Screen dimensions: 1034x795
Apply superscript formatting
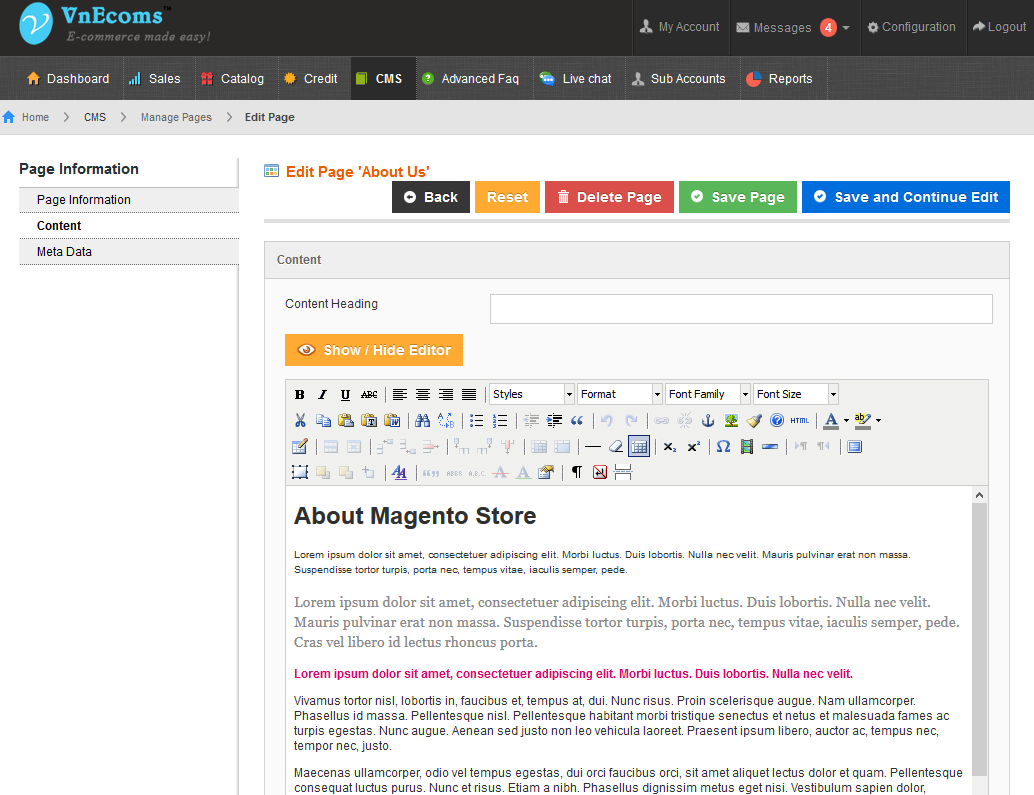coord(693,446)
